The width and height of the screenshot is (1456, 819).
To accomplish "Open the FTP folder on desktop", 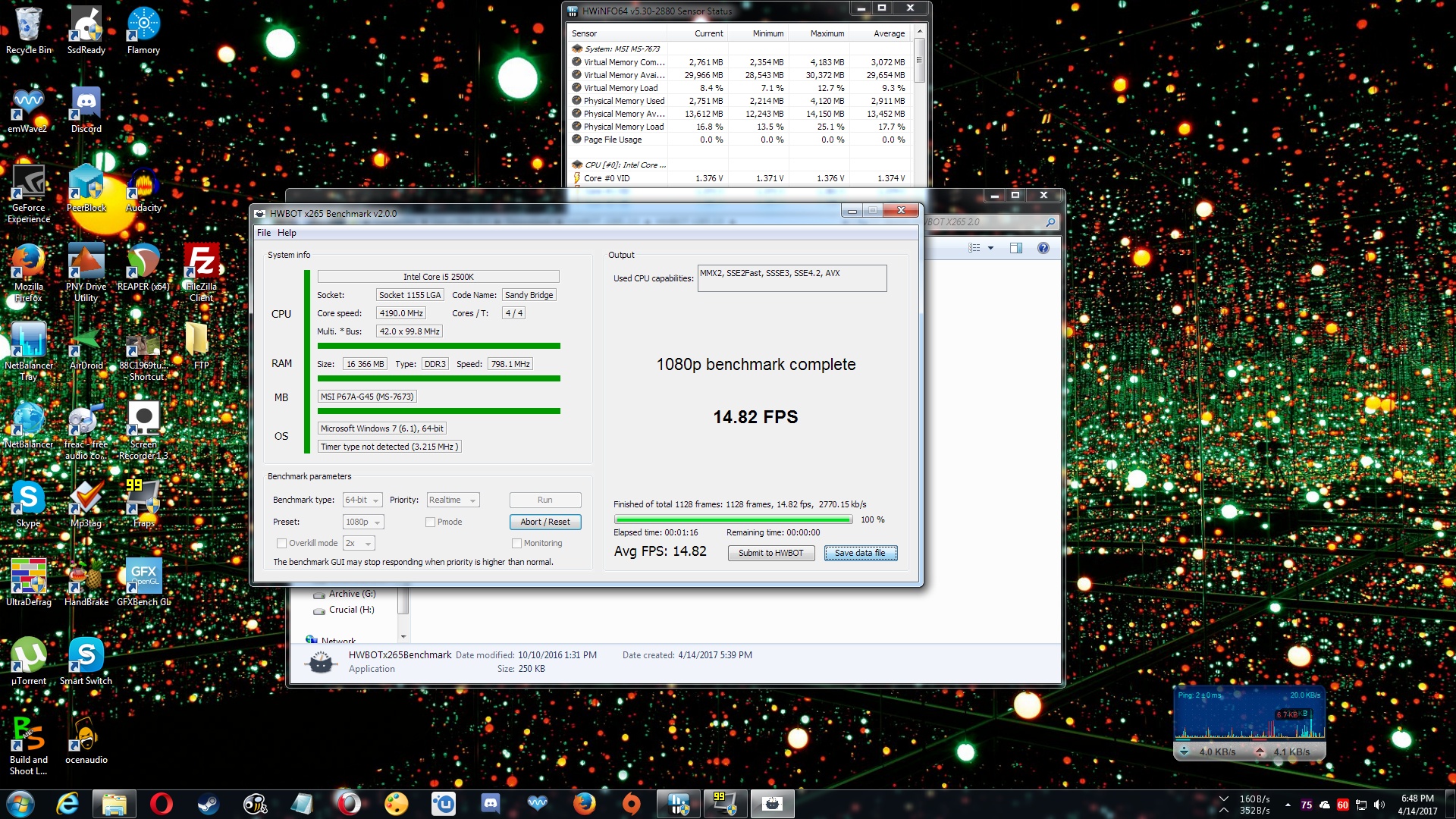I will point(201,347).
